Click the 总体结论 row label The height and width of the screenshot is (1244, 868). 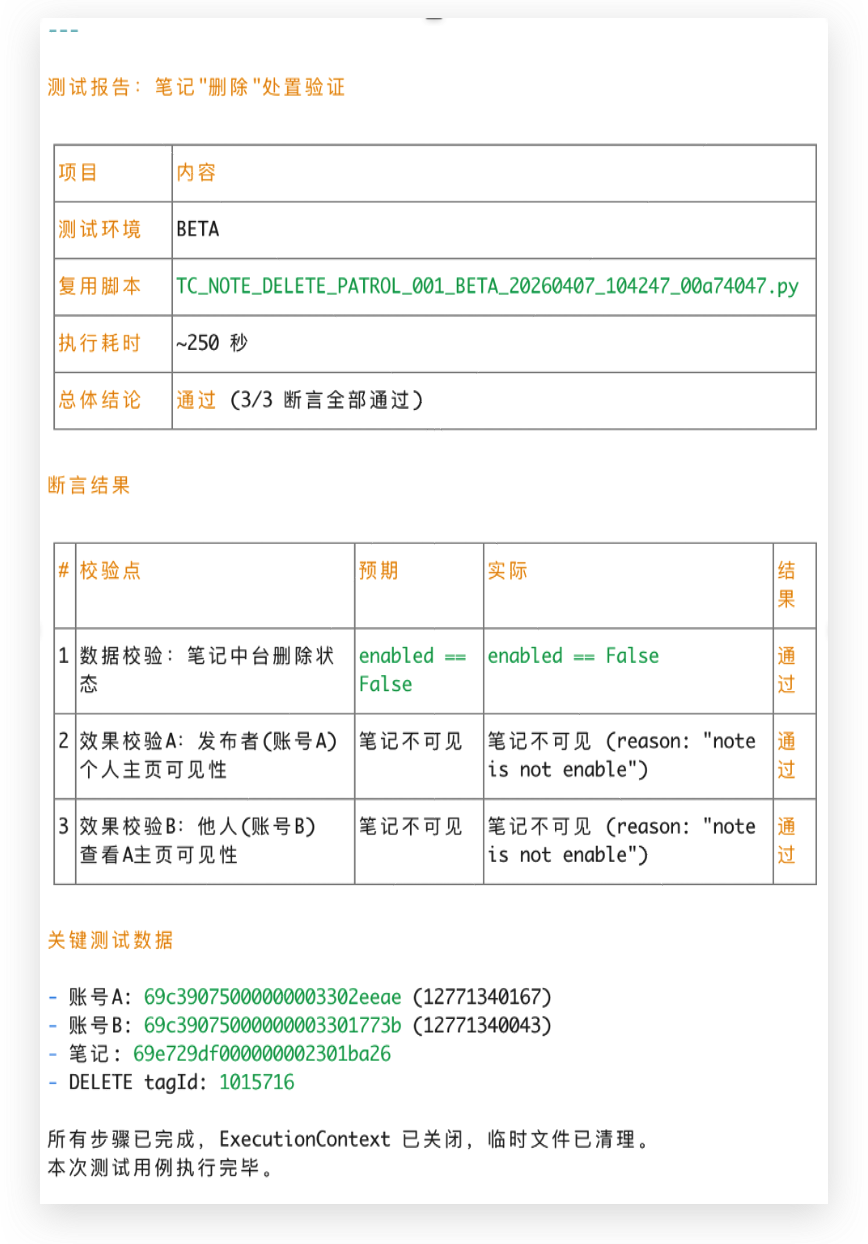click(99, 400)
